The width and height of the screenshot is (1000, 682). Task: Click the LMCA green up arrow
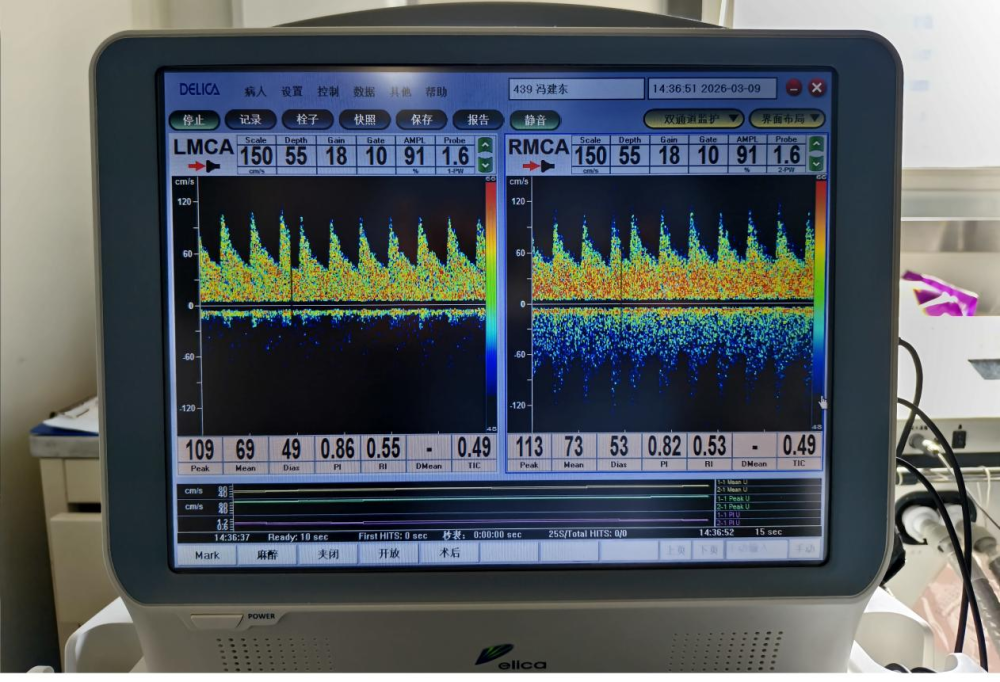(x=485, y=145)
